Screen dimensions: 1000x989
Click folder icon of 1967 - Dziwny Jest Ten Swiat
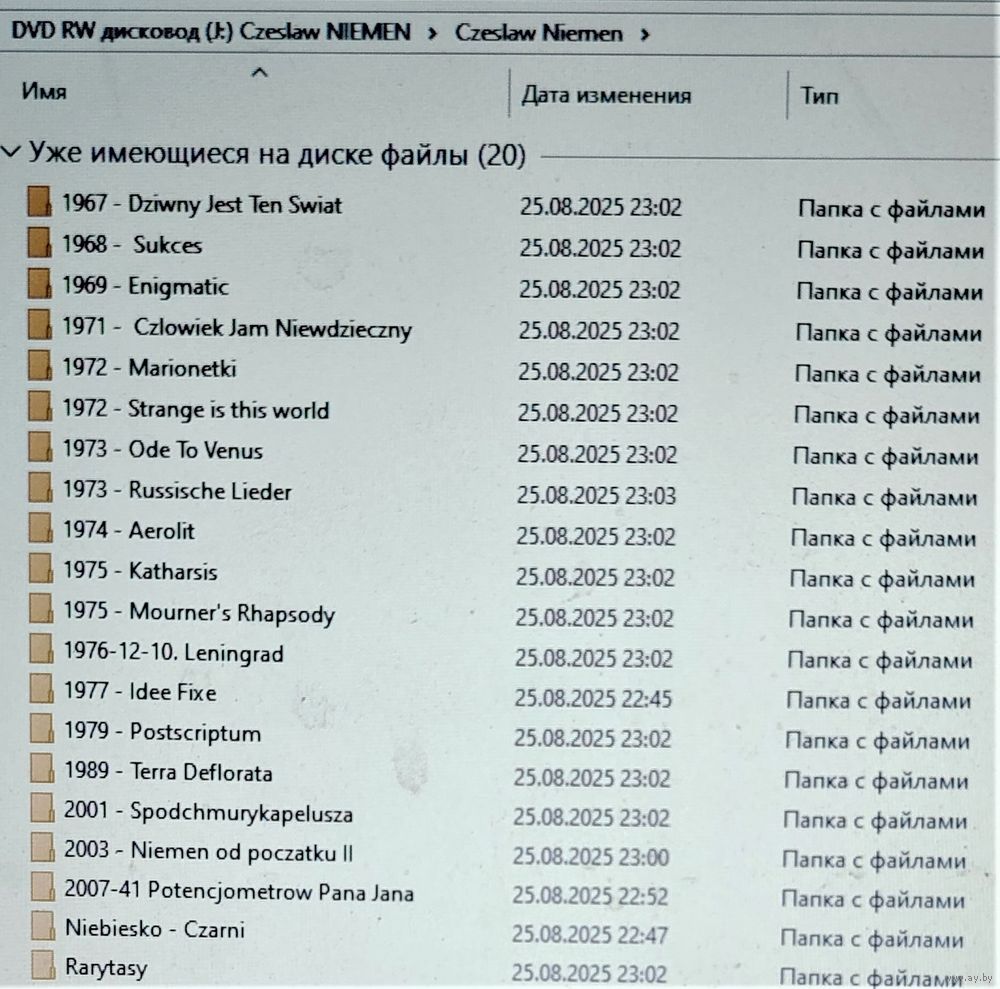click(x=40, y=201)
